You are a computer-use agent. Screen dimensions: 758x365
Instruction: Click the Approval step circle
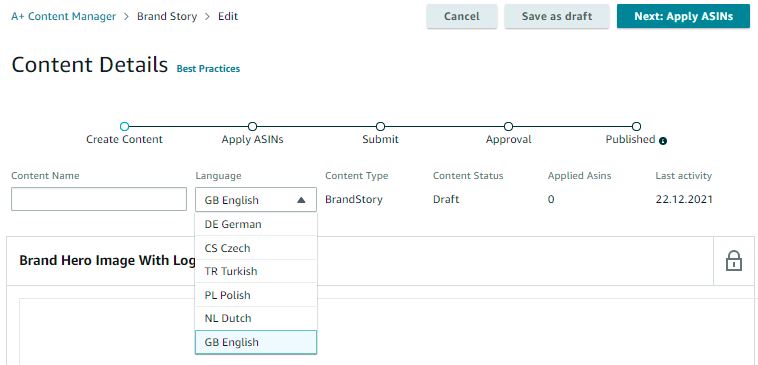[x=508, y=127]
